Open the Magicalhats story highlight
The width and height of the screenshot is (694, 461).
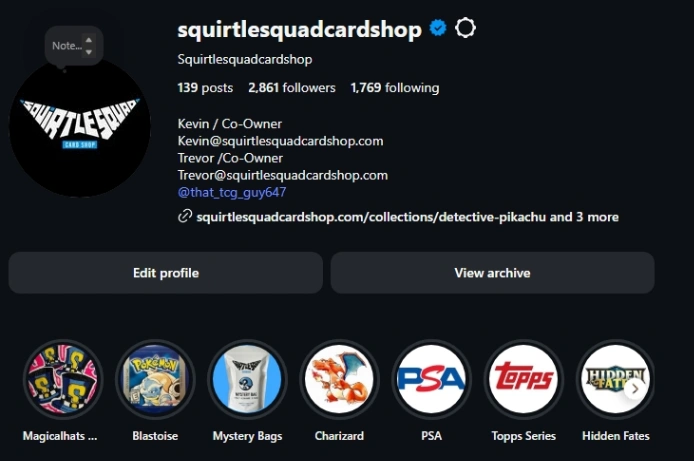coord(63,379)
